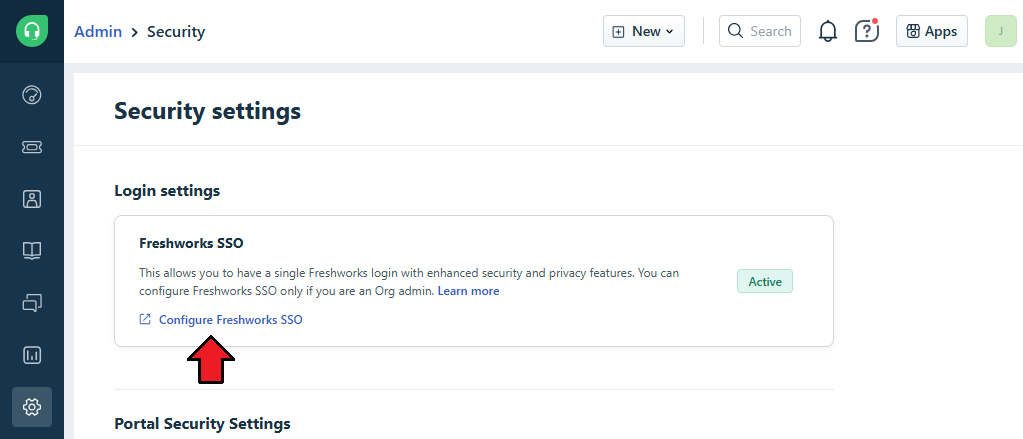Open the Dashboard gauge icon in sidebar
This screenshot has height=439, width=1023.
[32, 95]
